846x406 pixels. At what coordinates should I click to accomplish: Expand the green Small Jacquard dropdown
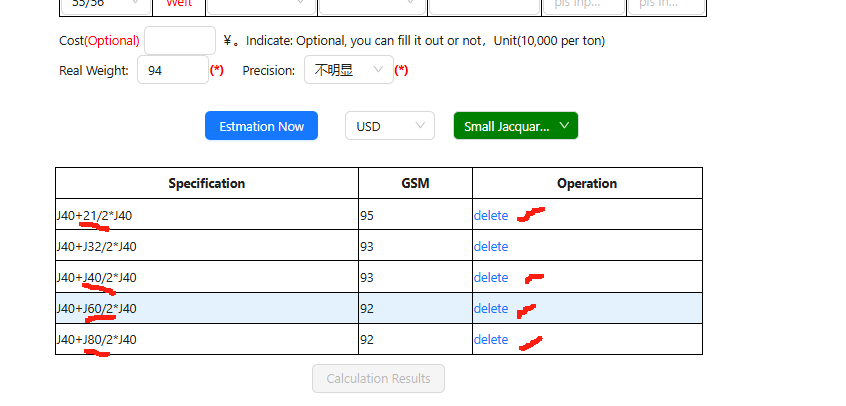tap(515, 126)
